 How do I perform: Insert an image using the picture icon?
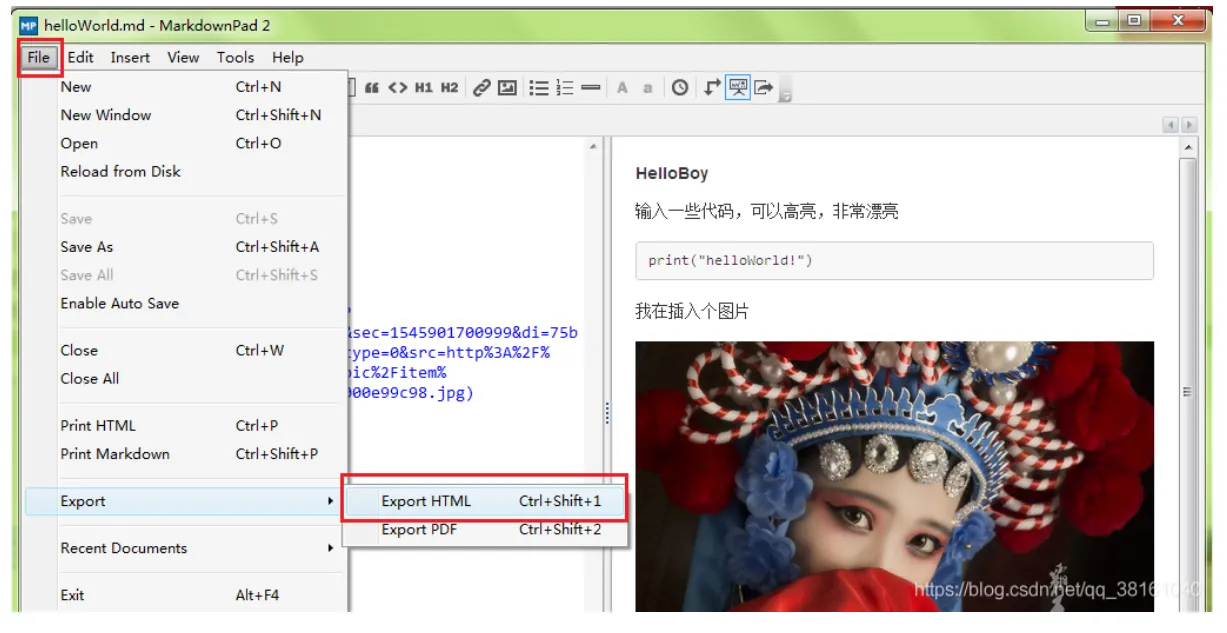point(507,88)
